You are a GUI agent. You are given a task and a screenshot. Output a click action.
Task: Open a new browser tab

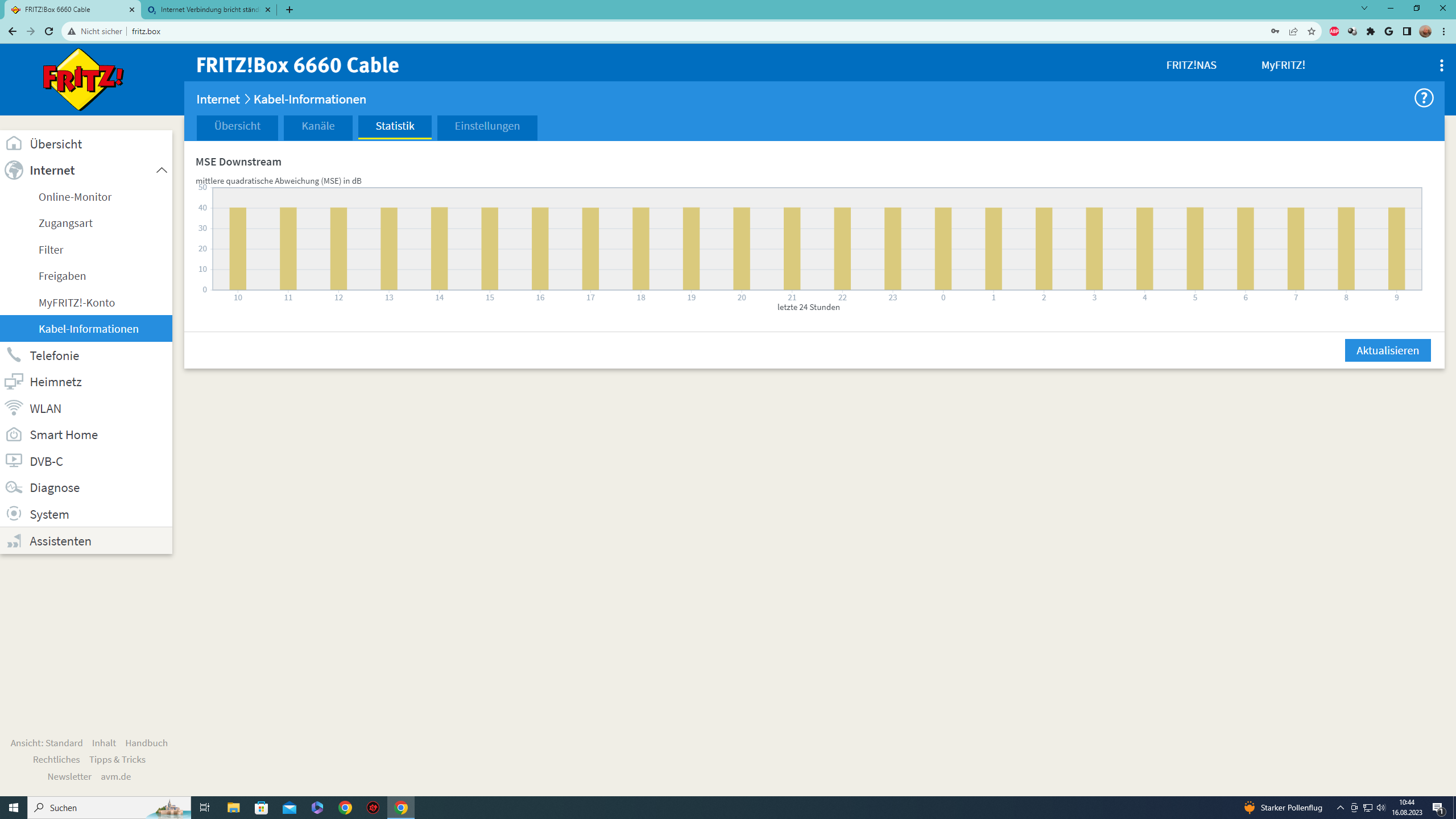[x=289, y=10]
